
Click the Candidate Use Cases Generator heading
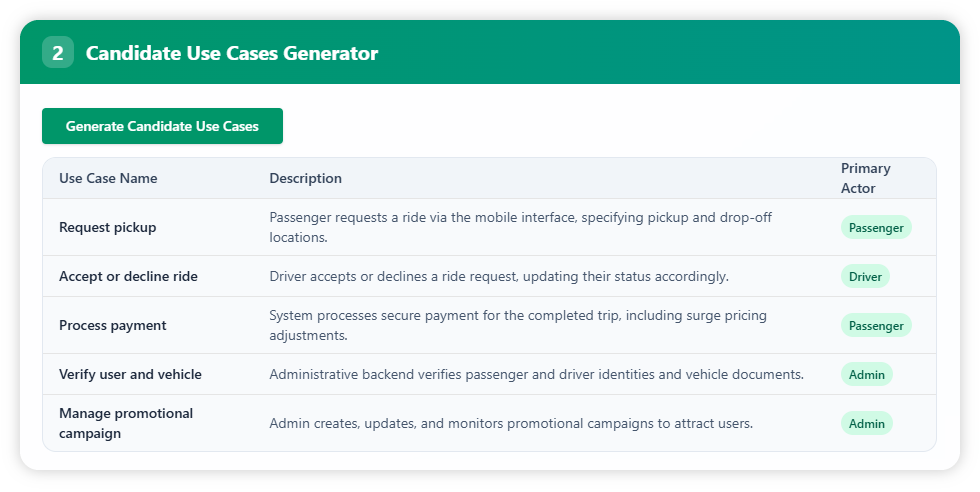click(x=232, y=53)
